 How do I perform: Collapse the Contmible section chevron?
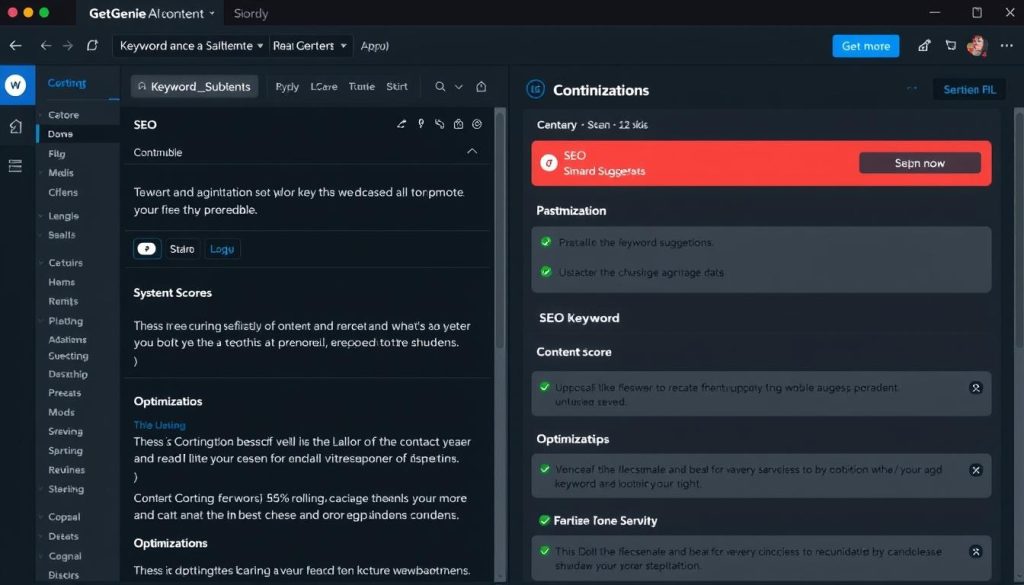coord(472,152)
